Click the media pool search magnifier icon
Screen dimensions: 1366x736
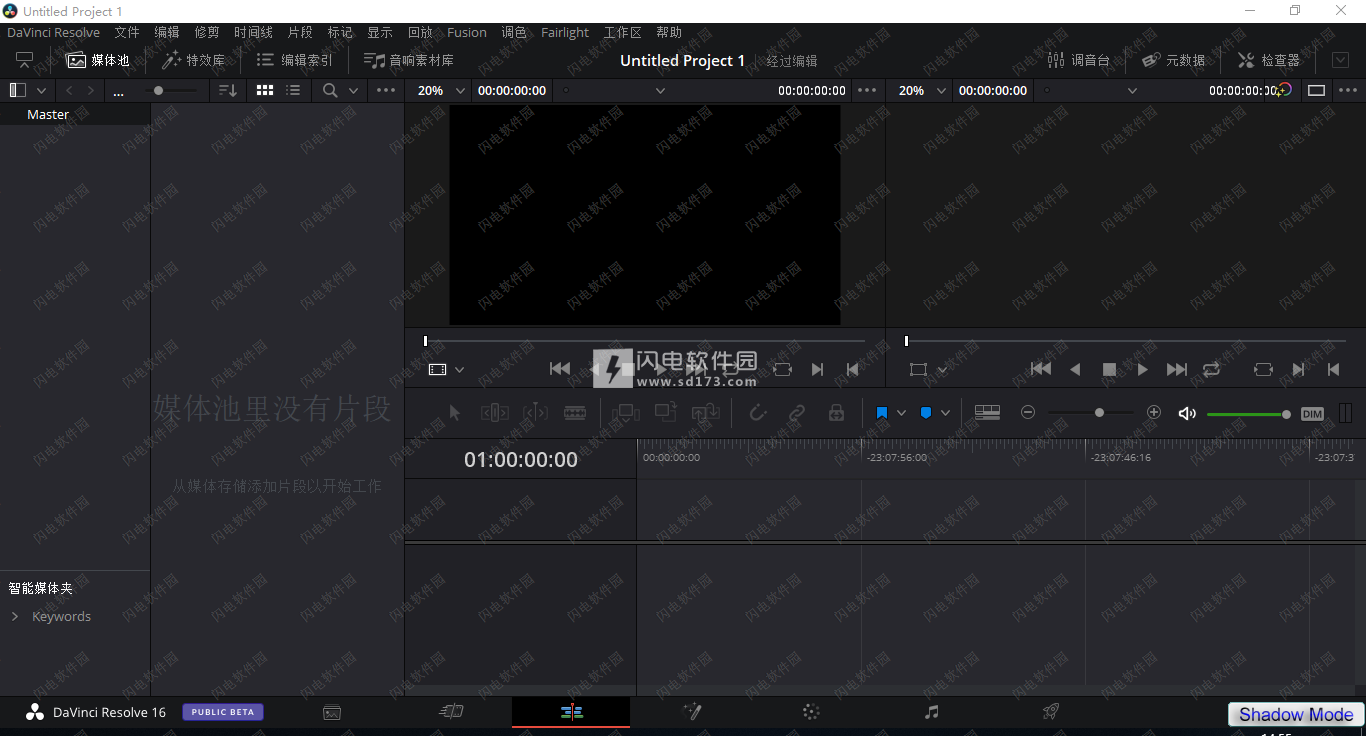(x=330, y=90)
